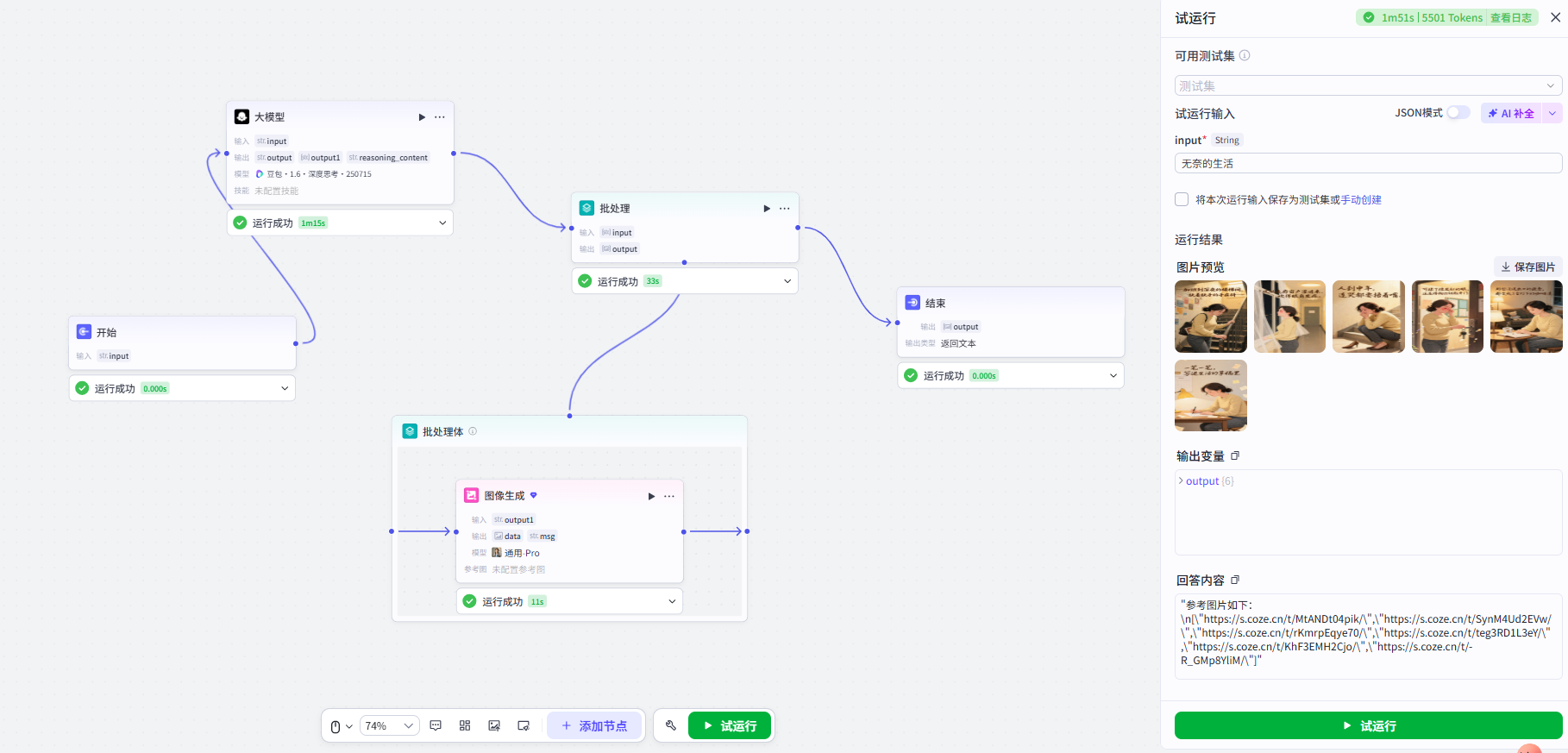The image size is (1568, 753).
Task: Copy 输出变量 with the copy icon
Action: click(x=1235, y=456)
